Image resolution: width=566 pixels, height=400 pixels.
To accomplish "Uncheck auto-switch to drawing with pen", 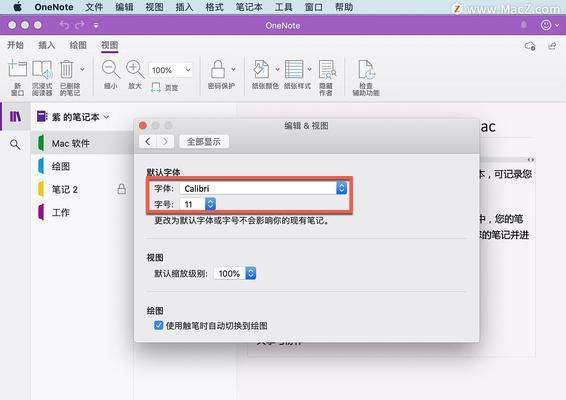I will pyautogui.click(x=158, y=325).
